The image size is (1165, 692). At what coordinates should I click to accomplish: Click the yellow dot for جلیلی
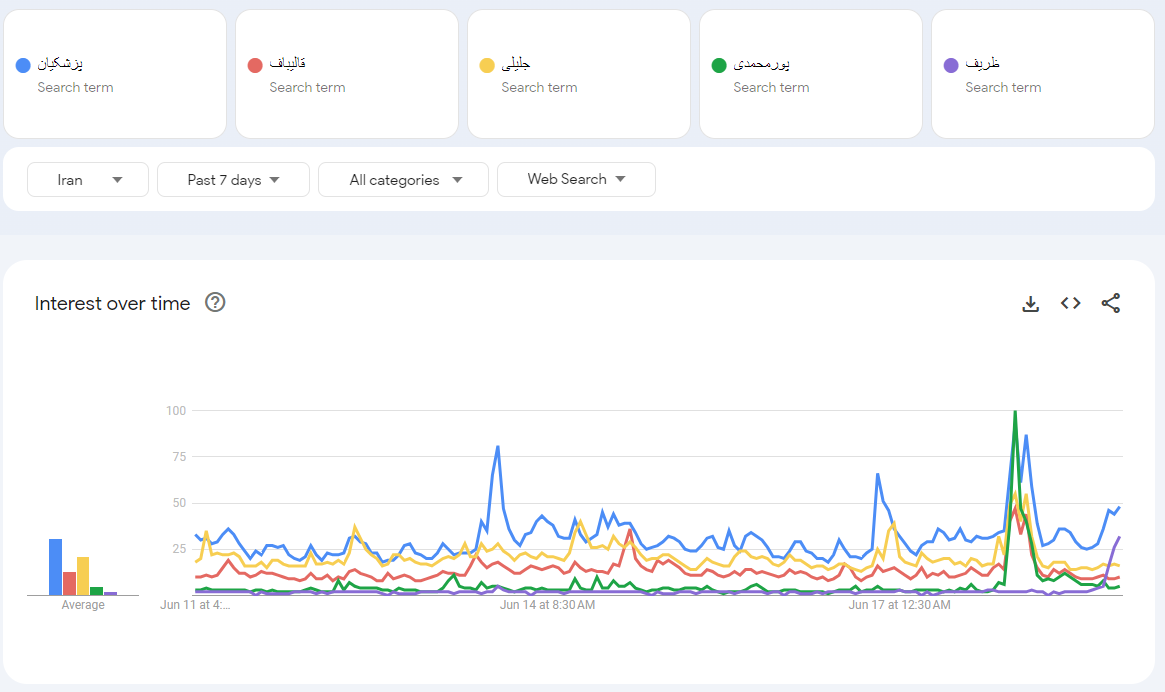coord(487,65)
